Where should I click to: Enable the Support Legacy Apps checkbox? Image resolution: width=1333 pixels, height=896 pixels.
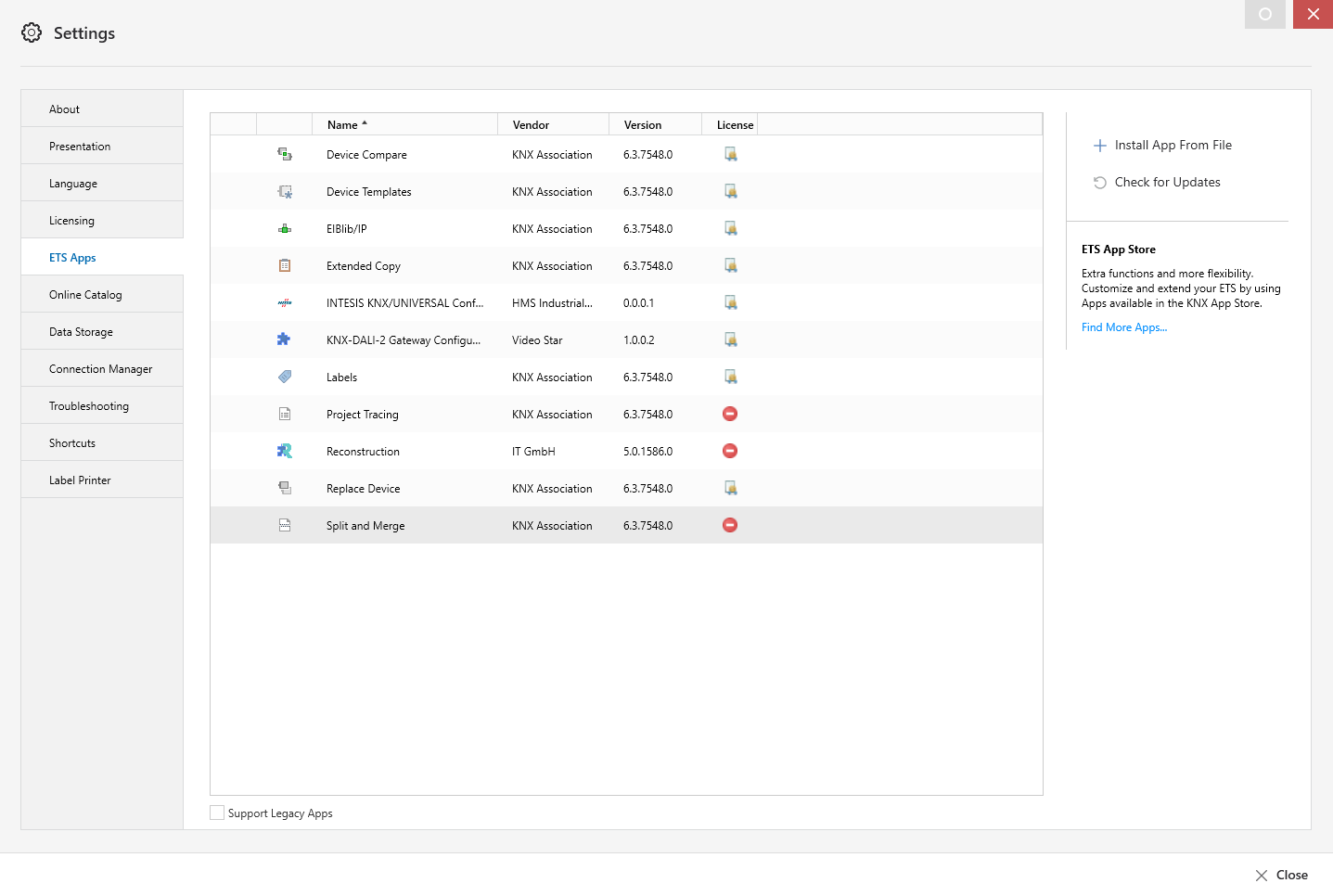[217, 813]
